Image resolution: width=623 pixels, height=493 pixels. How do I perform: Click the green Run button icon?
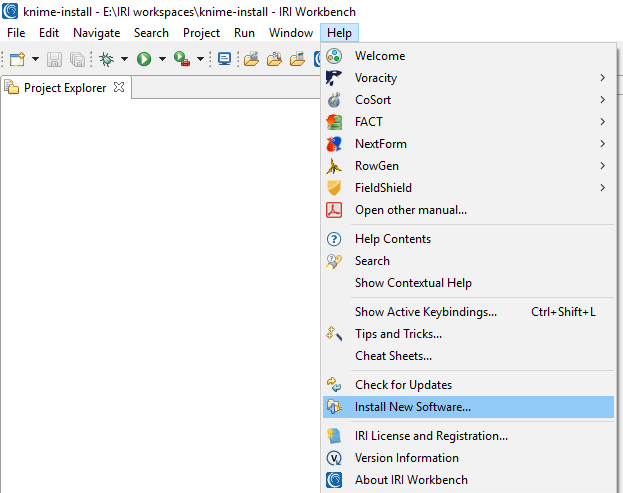tap(144, 59)
